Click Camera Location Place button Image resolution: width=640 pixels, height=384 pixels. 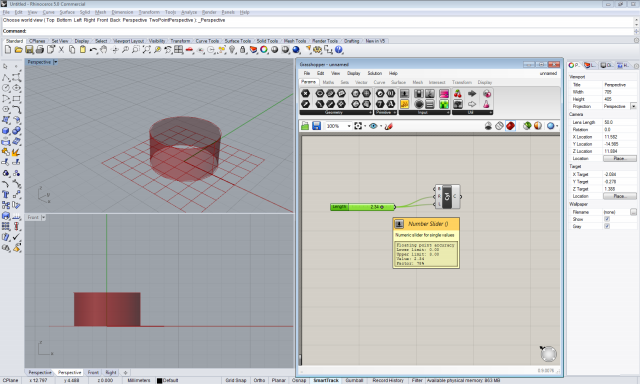tap(619, 158)
